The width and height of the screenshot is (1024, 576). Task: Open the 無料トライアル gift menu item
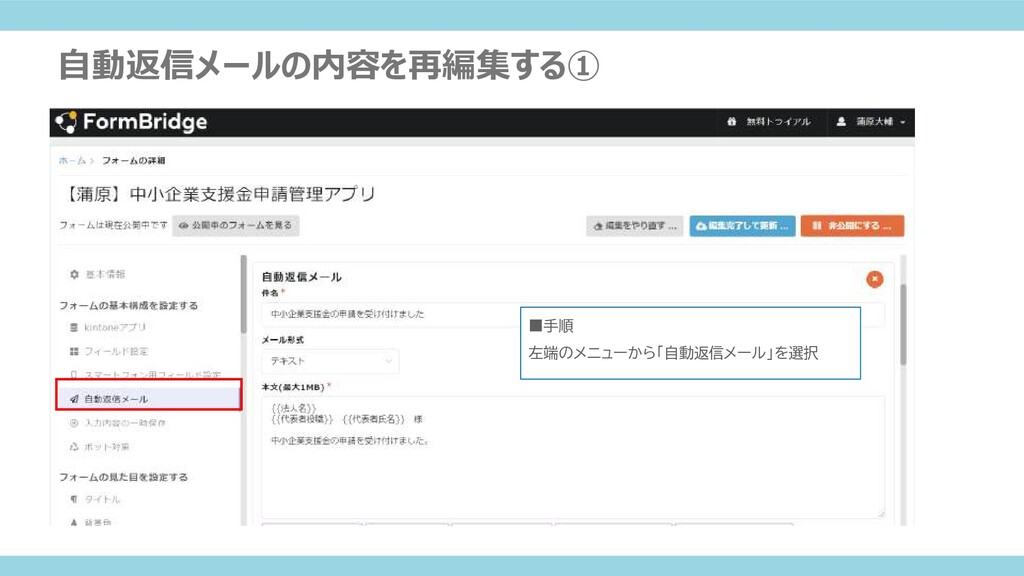769,121
